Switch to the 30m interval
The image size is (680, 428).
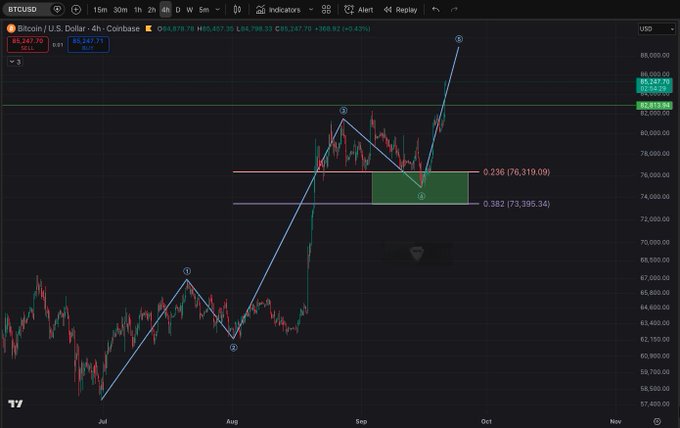pos(120,10)
